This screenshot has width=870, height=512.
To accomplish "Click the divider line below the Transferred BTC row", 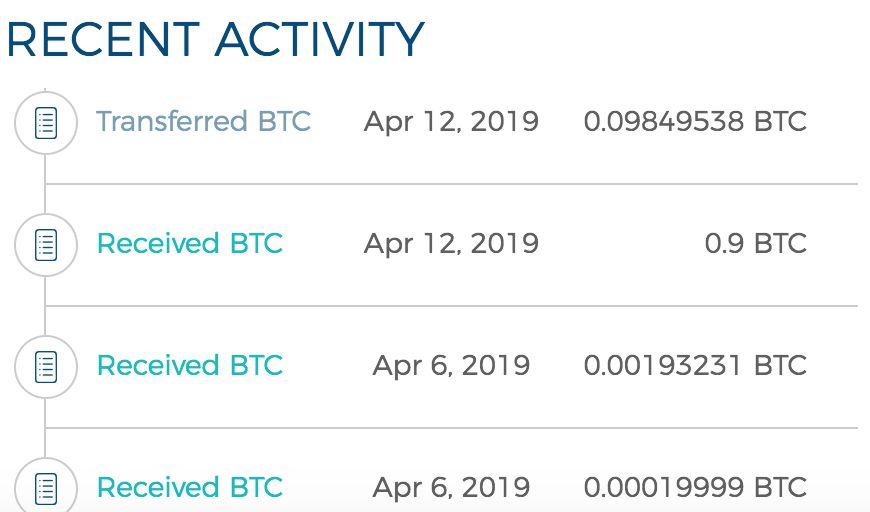I will [x=450, y=184].
